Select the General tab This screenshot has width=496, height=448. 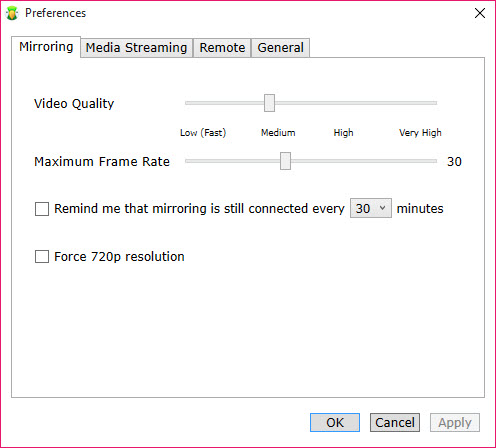pos(280,48)
